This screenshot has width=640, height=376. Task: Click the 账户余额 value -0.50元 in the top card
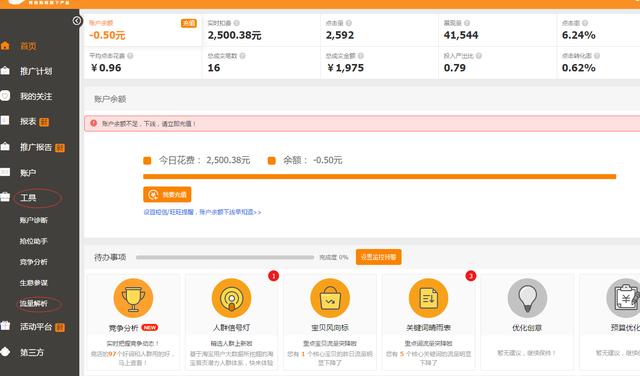pyautogui.click(x=107, y=35)
